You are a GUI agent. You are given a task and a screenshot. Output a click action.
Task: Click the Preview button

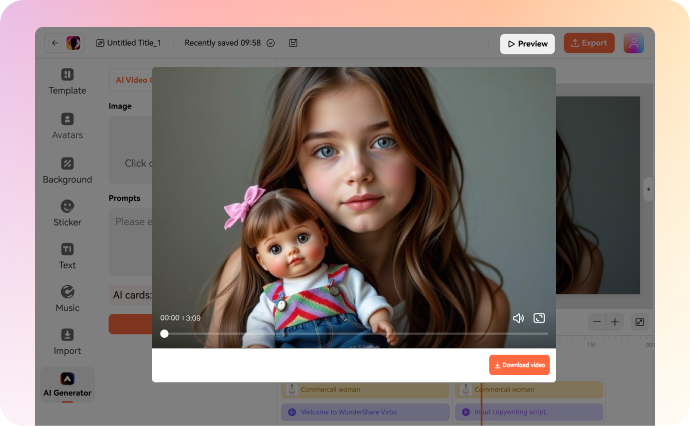click(527, 44)
